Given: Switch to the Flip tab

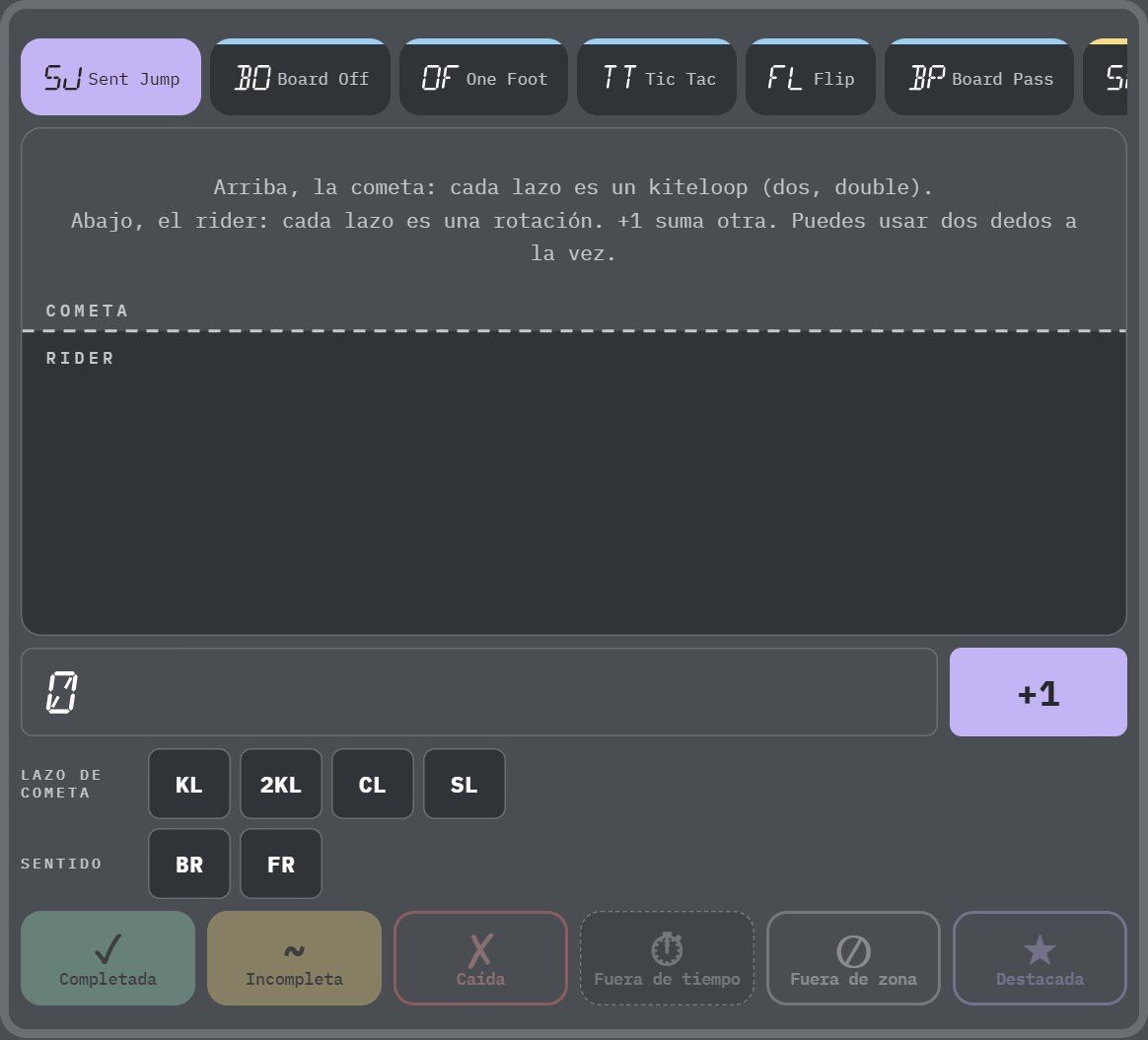Looking at the screenshot, I should (811, 77).
